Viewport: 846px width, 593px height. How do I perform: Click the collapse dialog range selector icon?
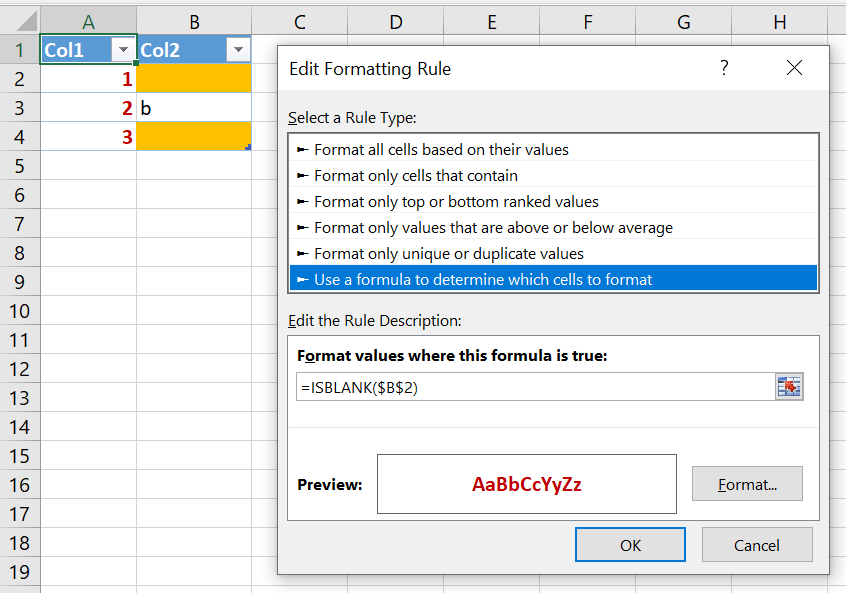pyautogui.click(x=789, y=386)
